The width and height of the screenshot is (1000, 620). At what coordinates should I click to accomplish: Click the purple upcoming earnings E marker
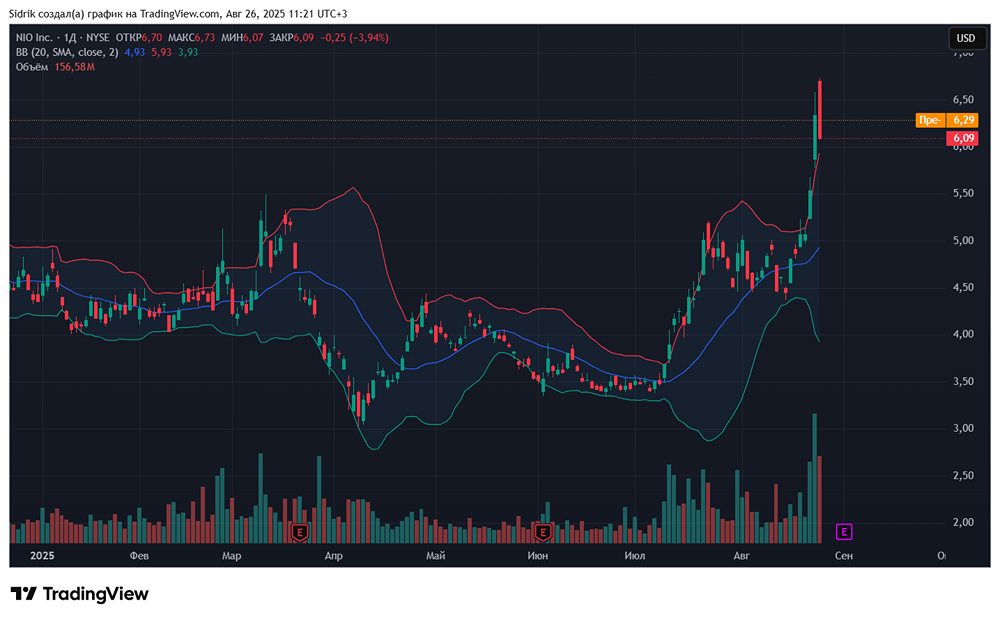pyautogui.click(x=844, y=531)
